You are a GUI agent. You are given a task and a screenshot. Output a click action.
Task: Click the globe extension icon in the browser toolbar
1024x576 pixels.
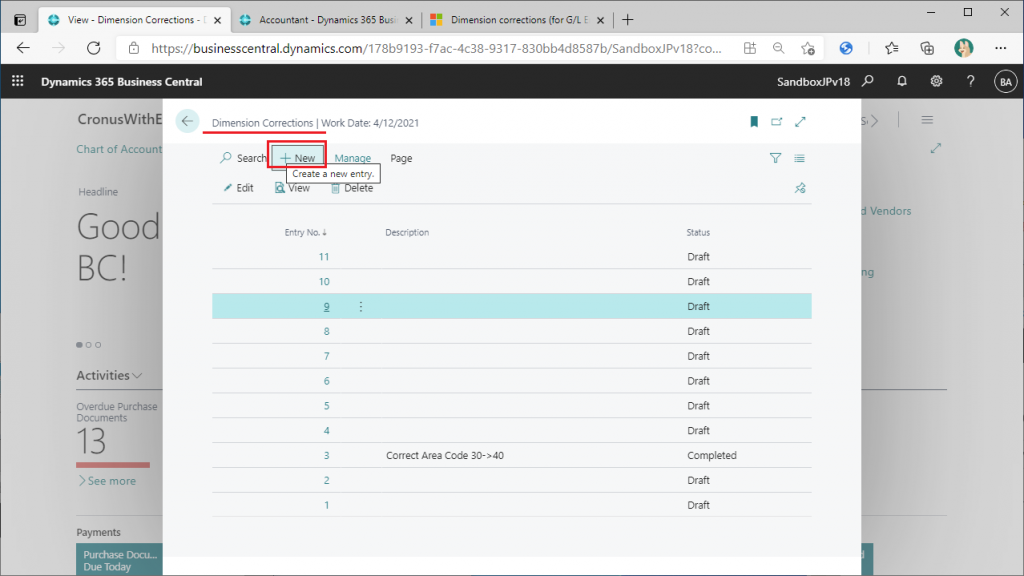[846, 48]
